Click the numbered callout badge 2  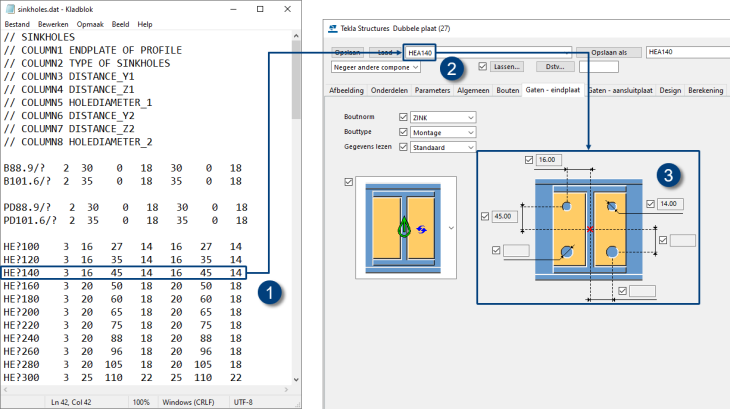click(x=453, y=69)
